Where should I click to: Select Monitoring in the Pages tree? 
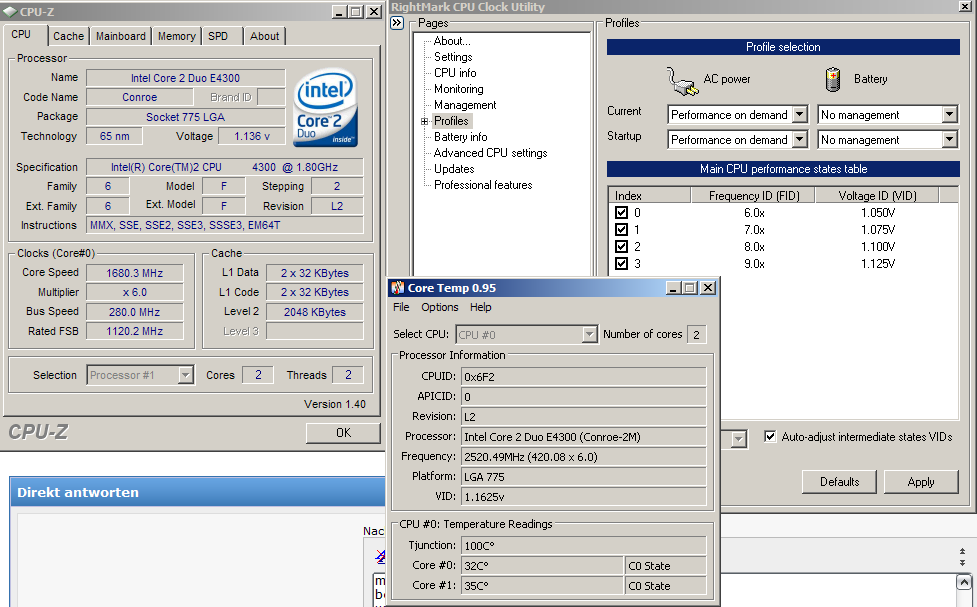click(459, 89)
